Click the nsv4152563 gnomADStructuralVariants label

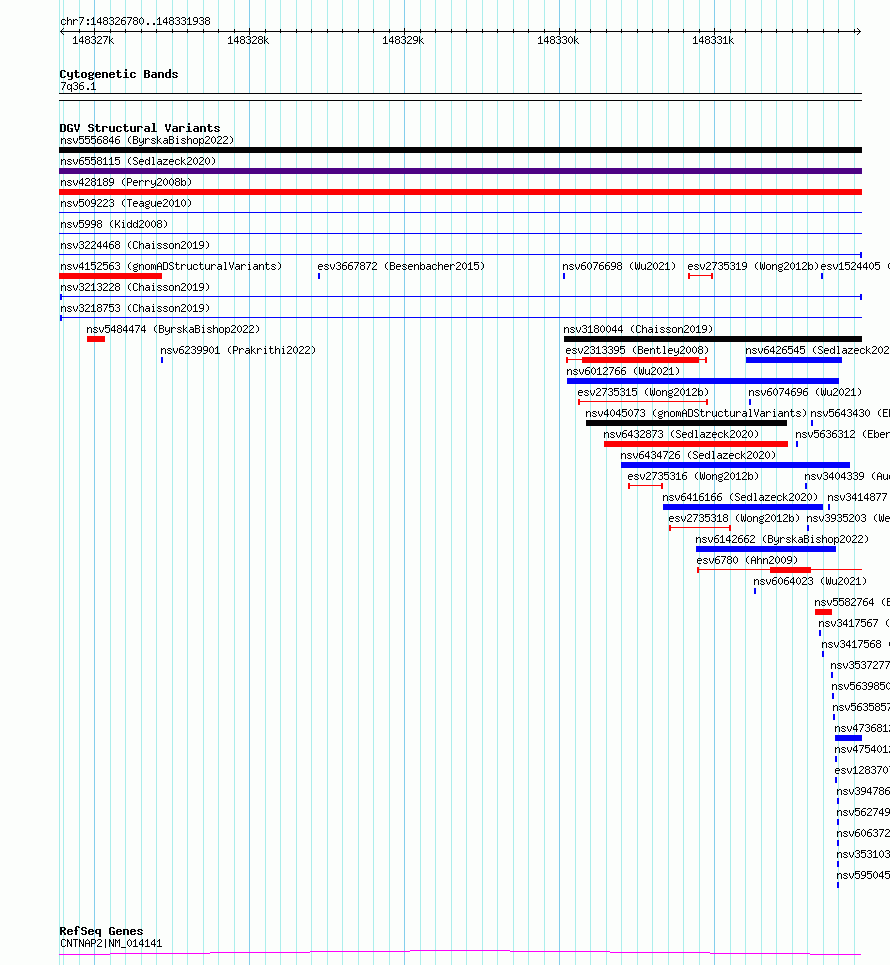170,266
